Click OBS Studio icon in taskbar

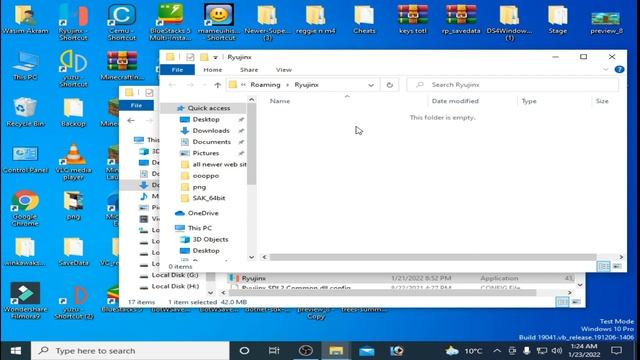point(305,351)
